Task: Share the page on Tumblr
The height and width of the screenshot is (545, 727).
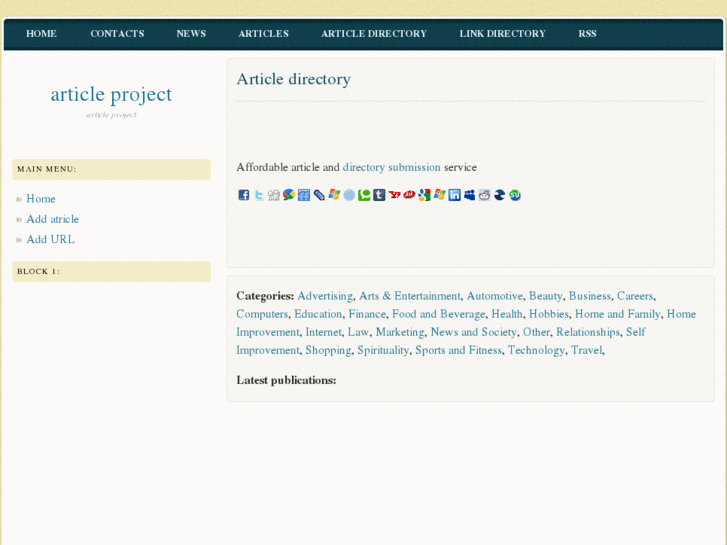Action: pos(379,195)
